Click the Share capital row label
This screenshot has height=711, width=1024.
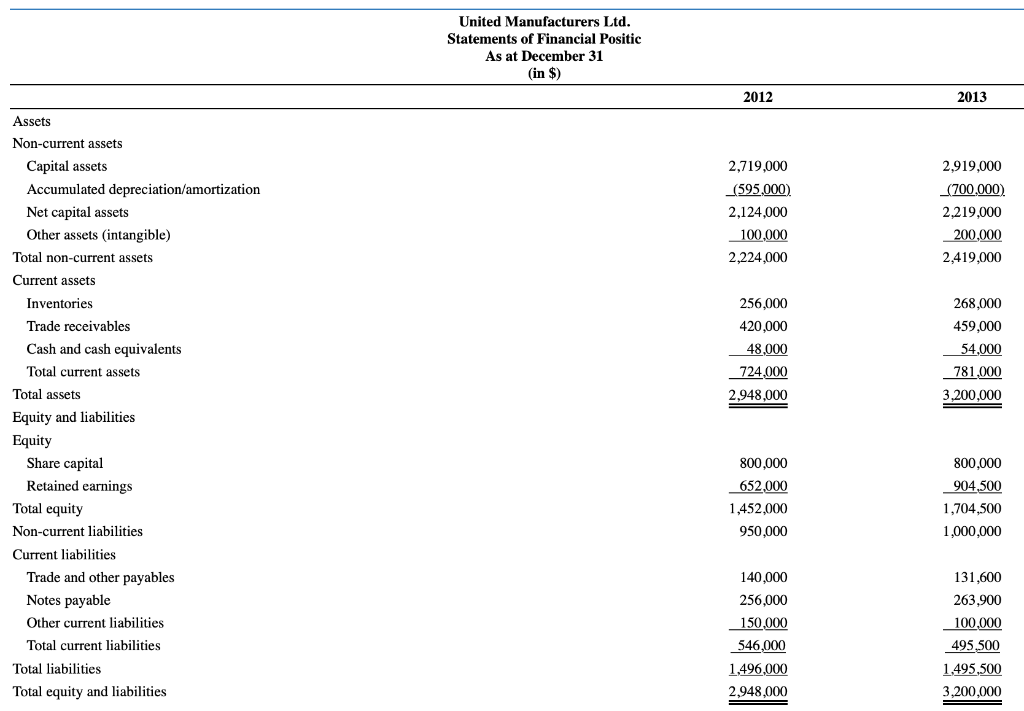pos(65,463)
